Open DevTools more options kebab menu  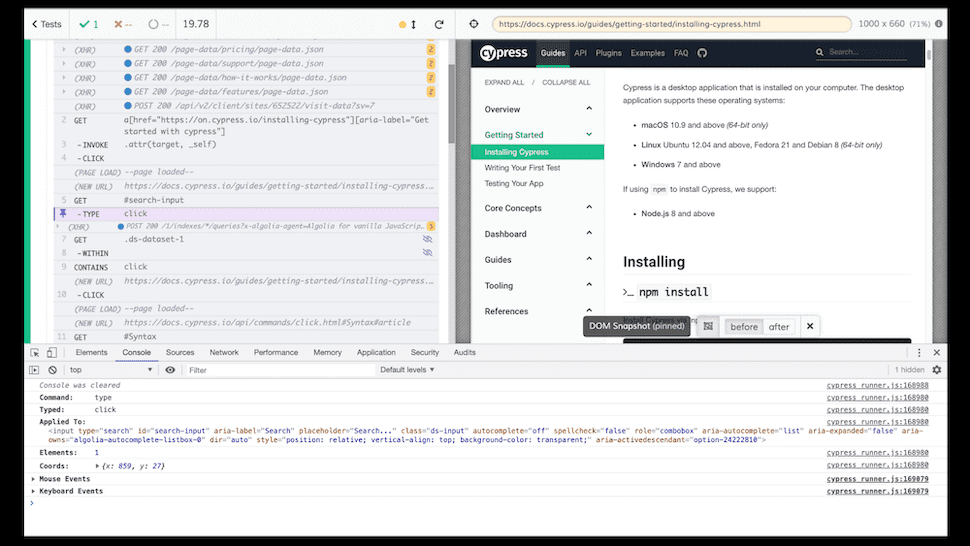pyautogui.click(x=919, y=352)
